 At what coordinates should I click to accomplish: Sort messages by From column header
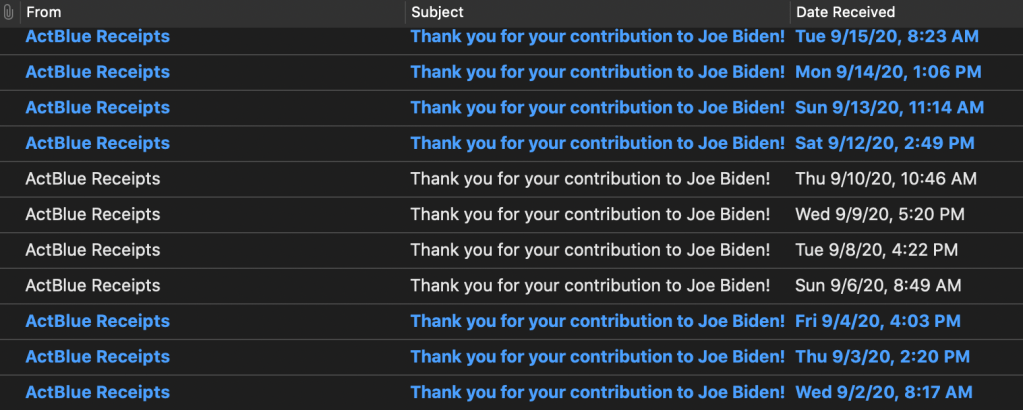pos(43,12)
